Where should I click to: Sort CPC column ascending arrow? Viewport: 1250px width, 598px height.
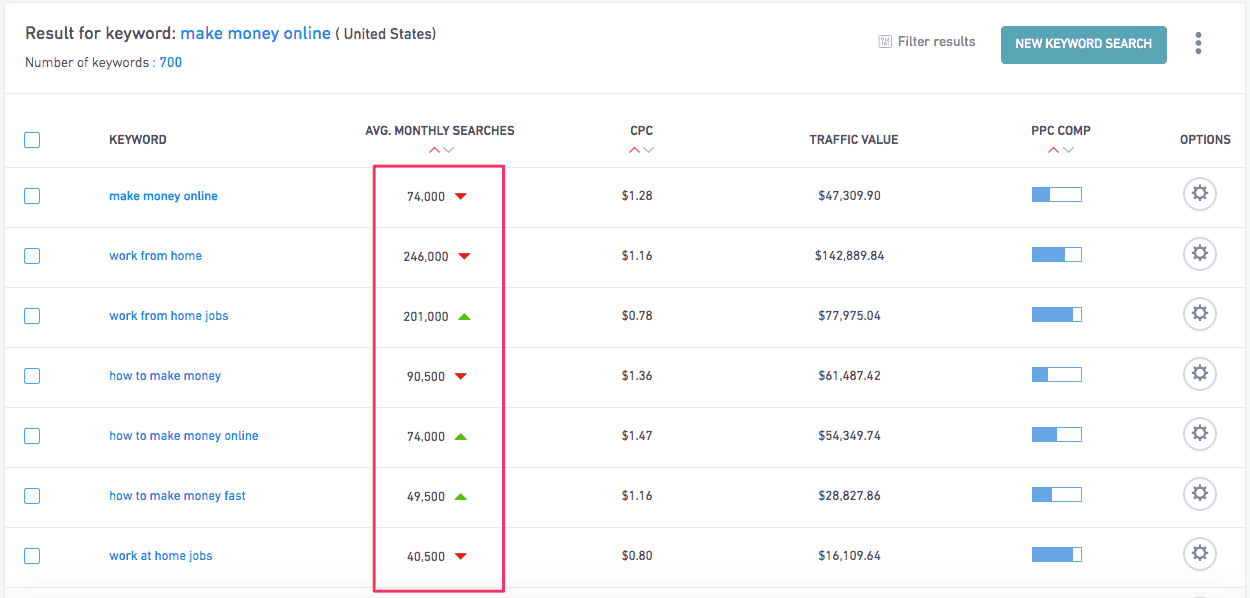click(x=634, y=151)
